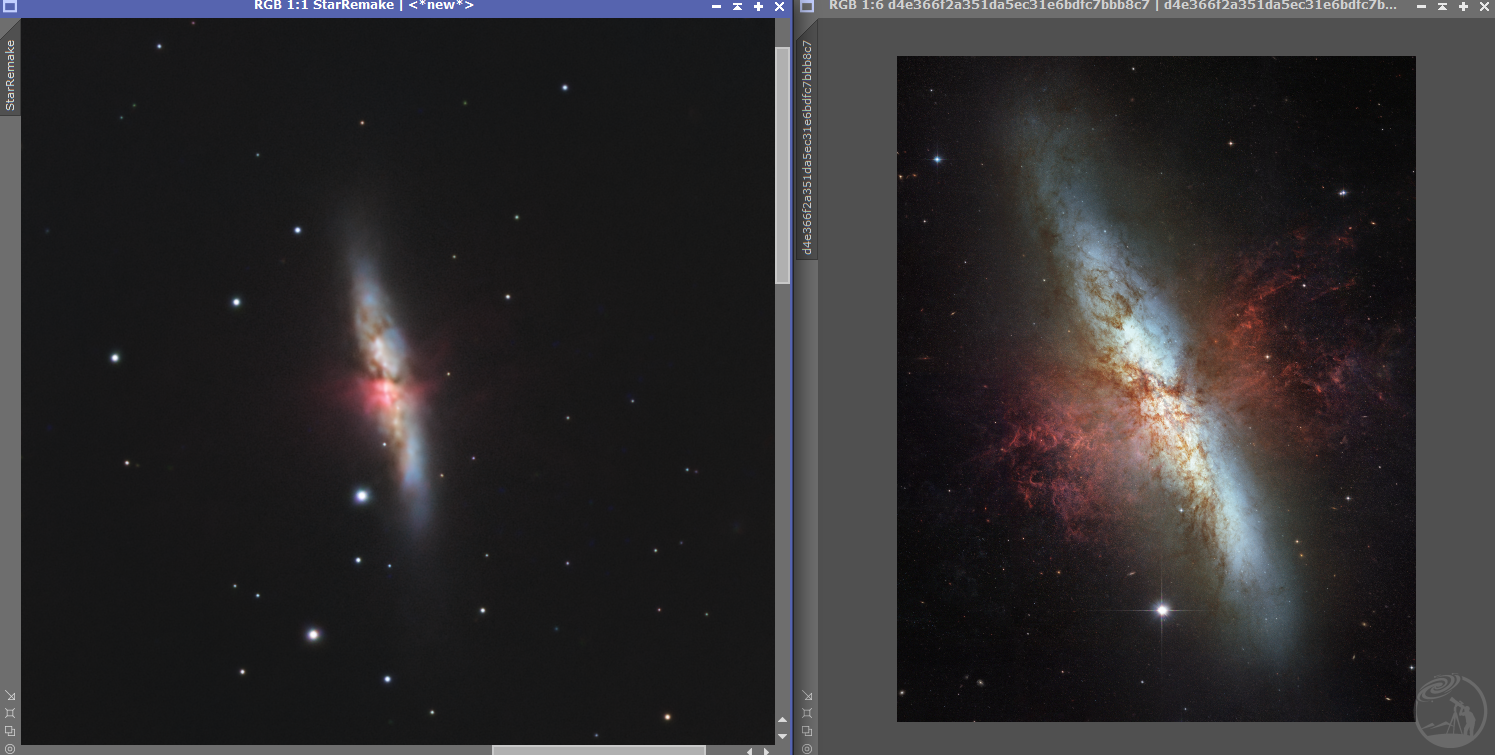1495x755 pixels.
Task: Shade the StarRemake image window
Action: 737,6
